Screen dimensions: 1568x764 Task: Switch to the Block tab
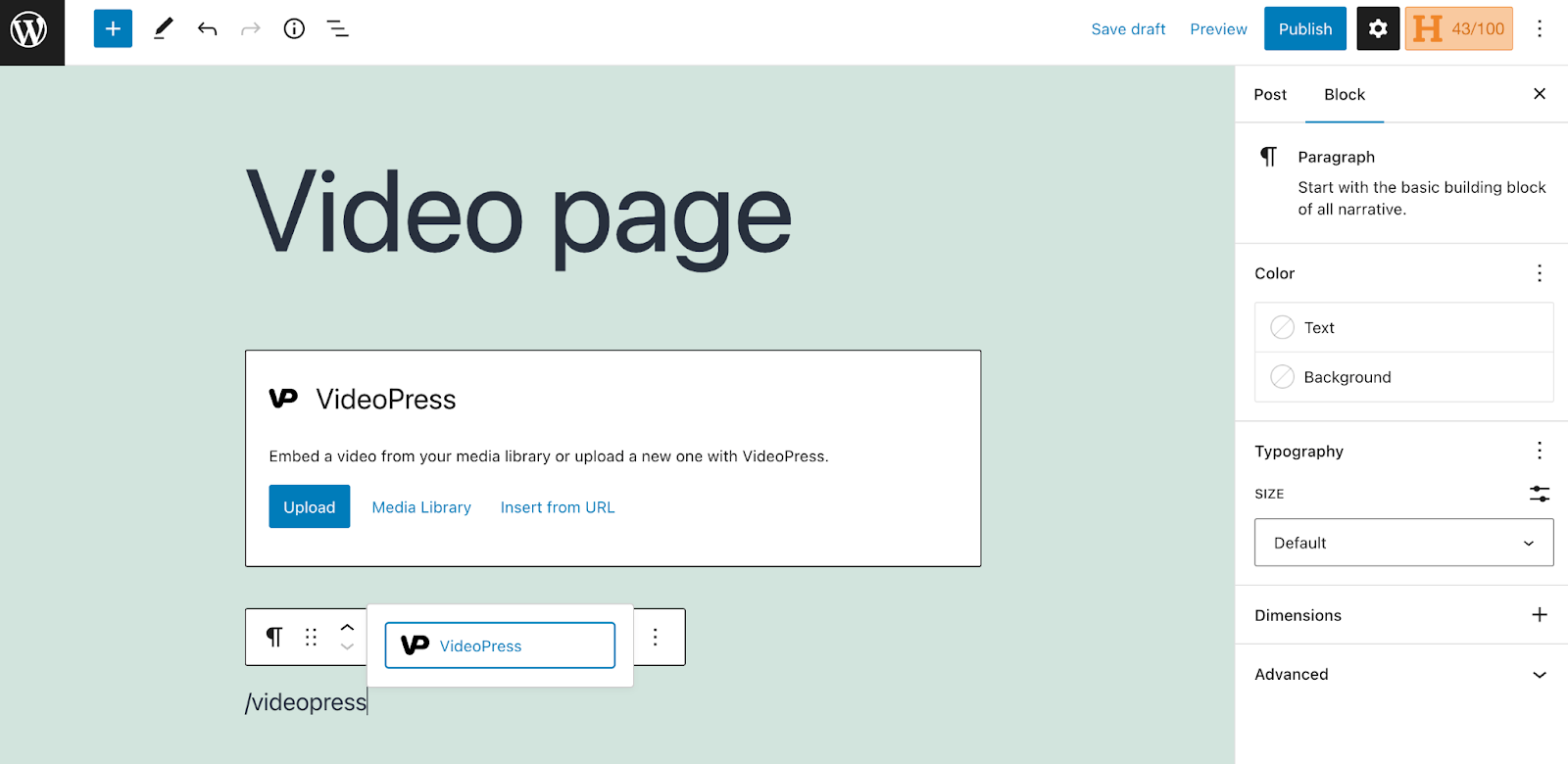pos(1345,95)
